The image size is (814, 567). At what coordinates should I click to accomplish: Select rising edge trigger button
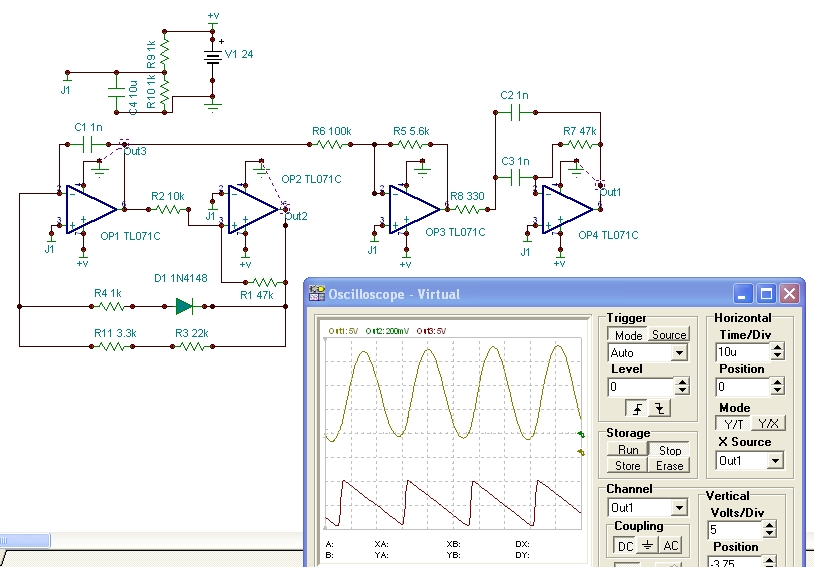pyautogui.click(x=637, y=409)
